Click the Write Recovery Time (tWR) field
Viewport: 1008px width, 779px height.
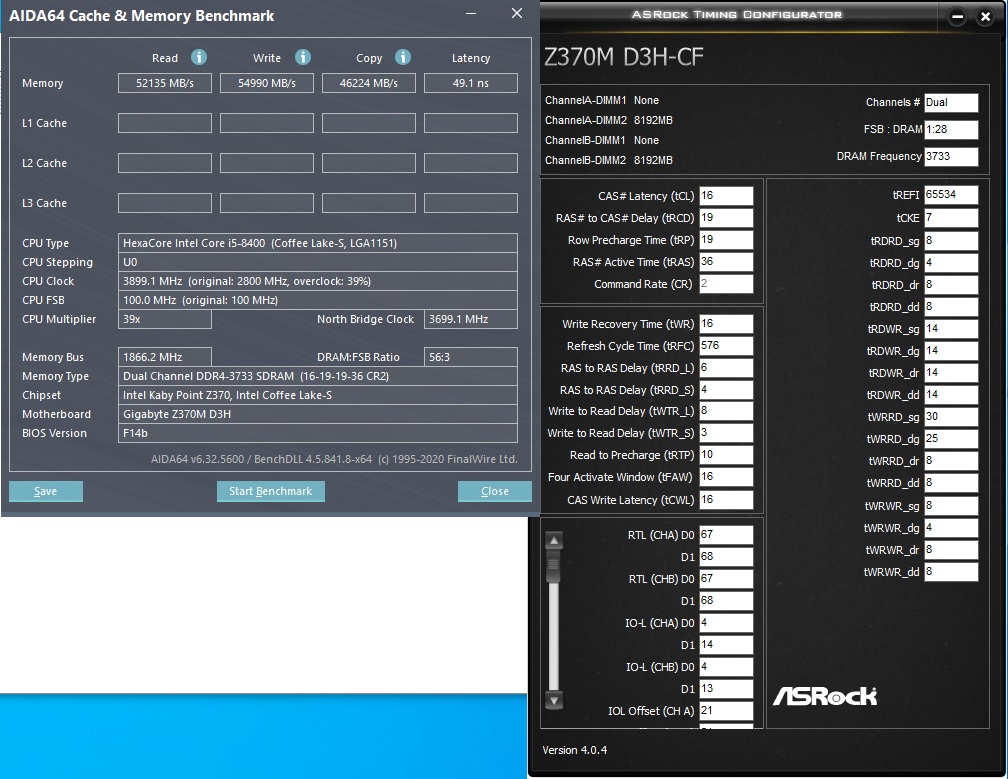coord(726,323)
